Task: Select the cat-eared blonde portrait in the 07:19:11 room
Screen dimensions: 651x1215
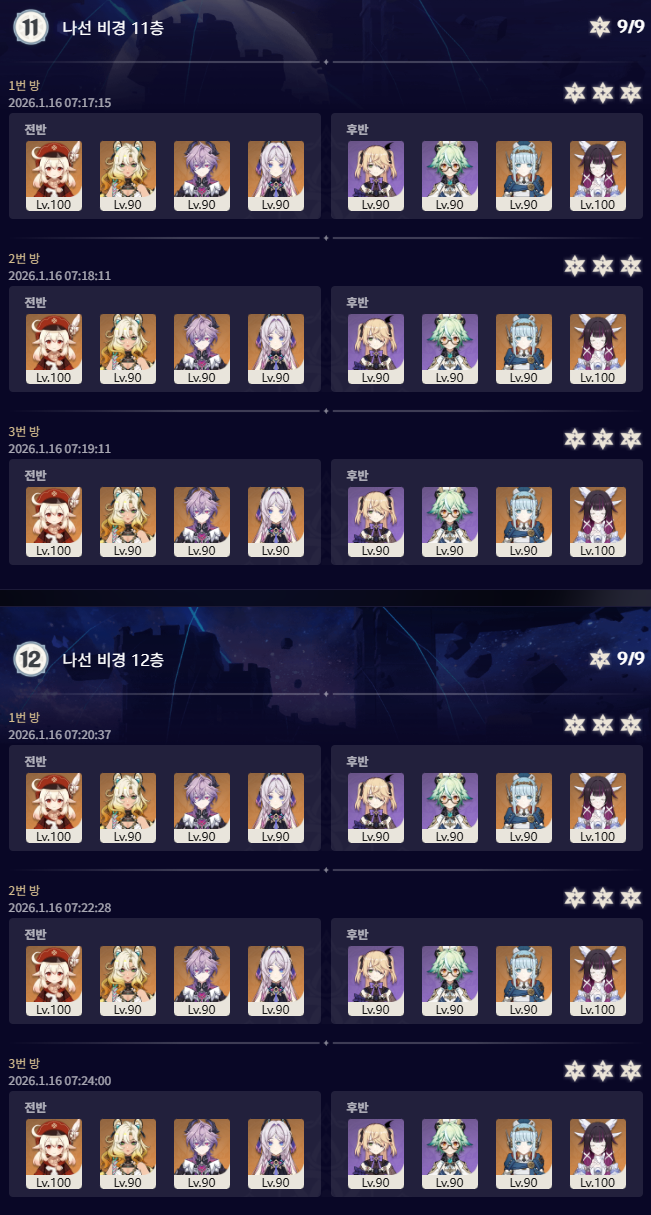Action: coord(128,522)
